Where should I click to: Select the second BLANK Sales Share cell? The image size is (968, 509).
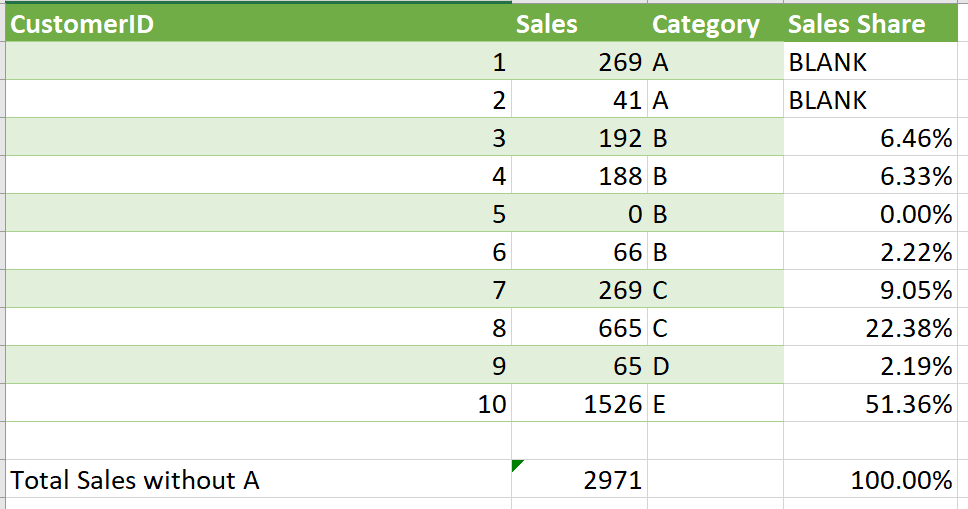click(870, 99)
